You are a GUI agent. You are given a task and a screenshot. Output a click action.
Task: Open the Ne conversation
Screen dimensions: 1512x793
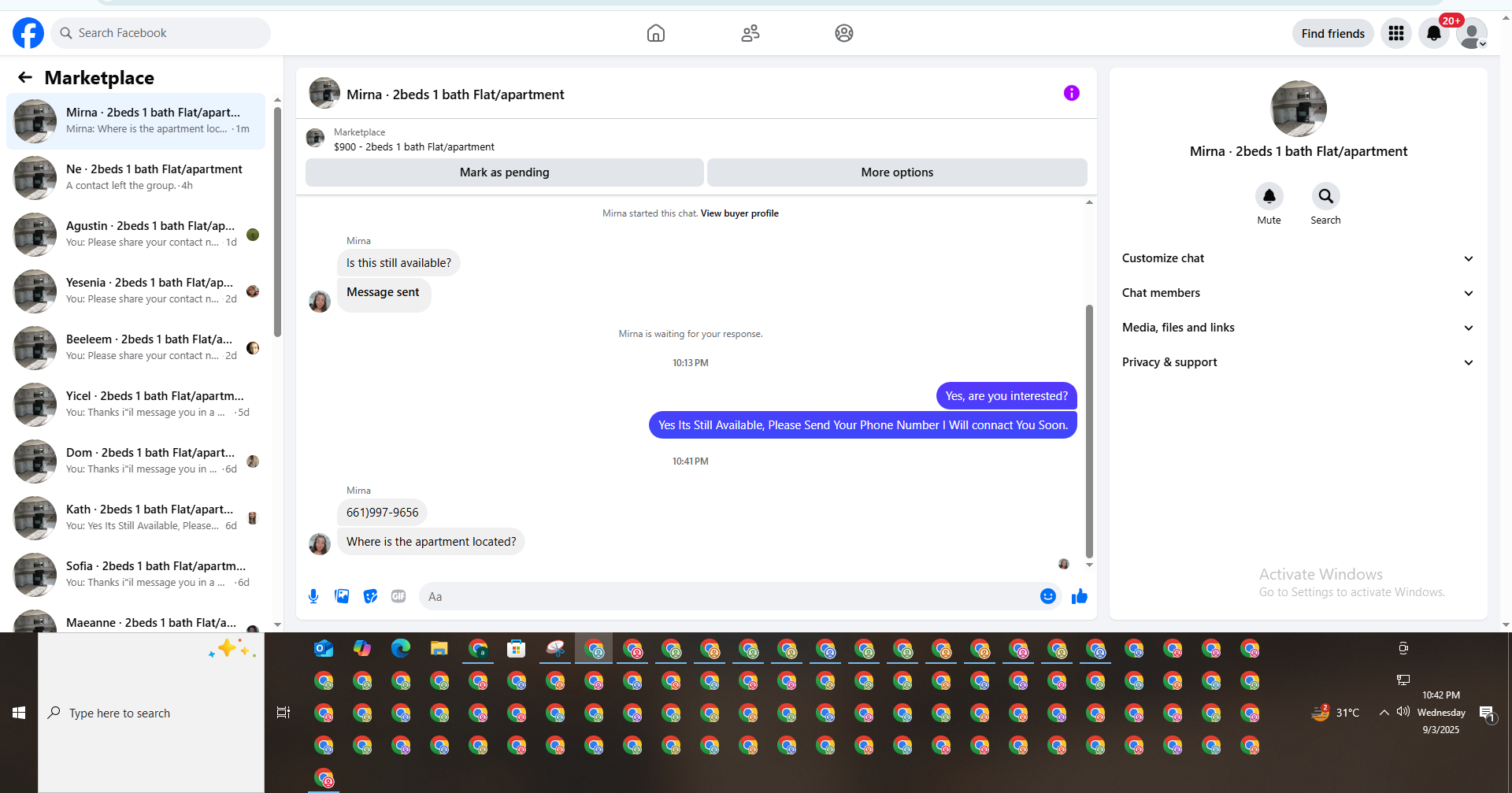coord(135,178)
